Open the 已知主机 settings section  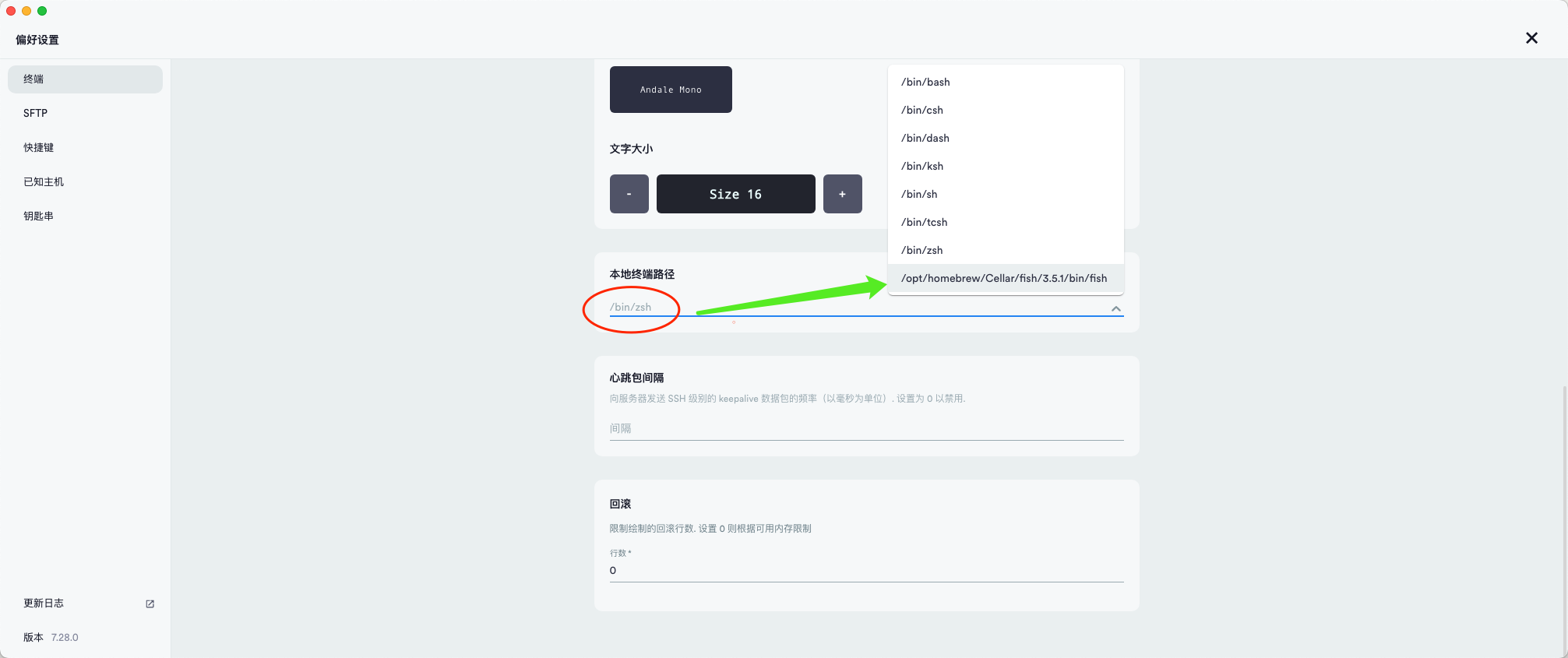pos(85,181)
